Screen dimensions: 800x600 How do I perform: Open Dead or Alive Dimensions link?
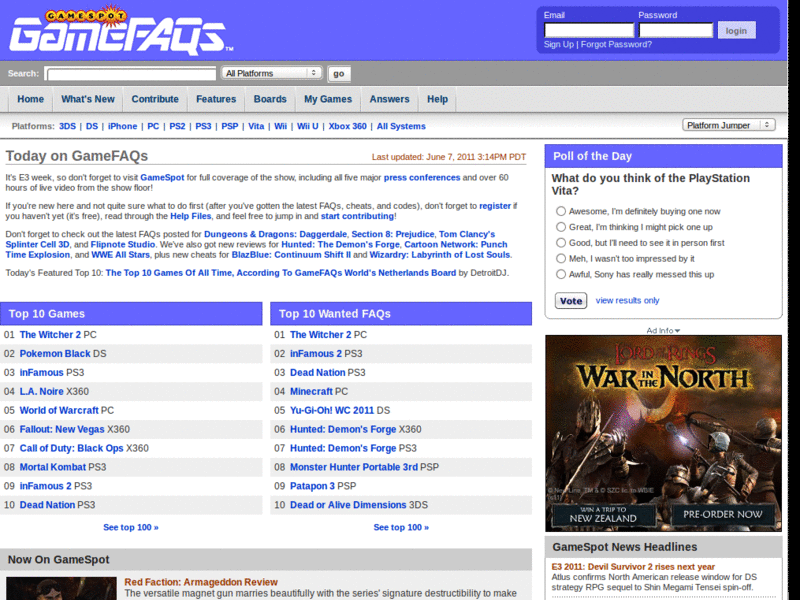(348, 505)
